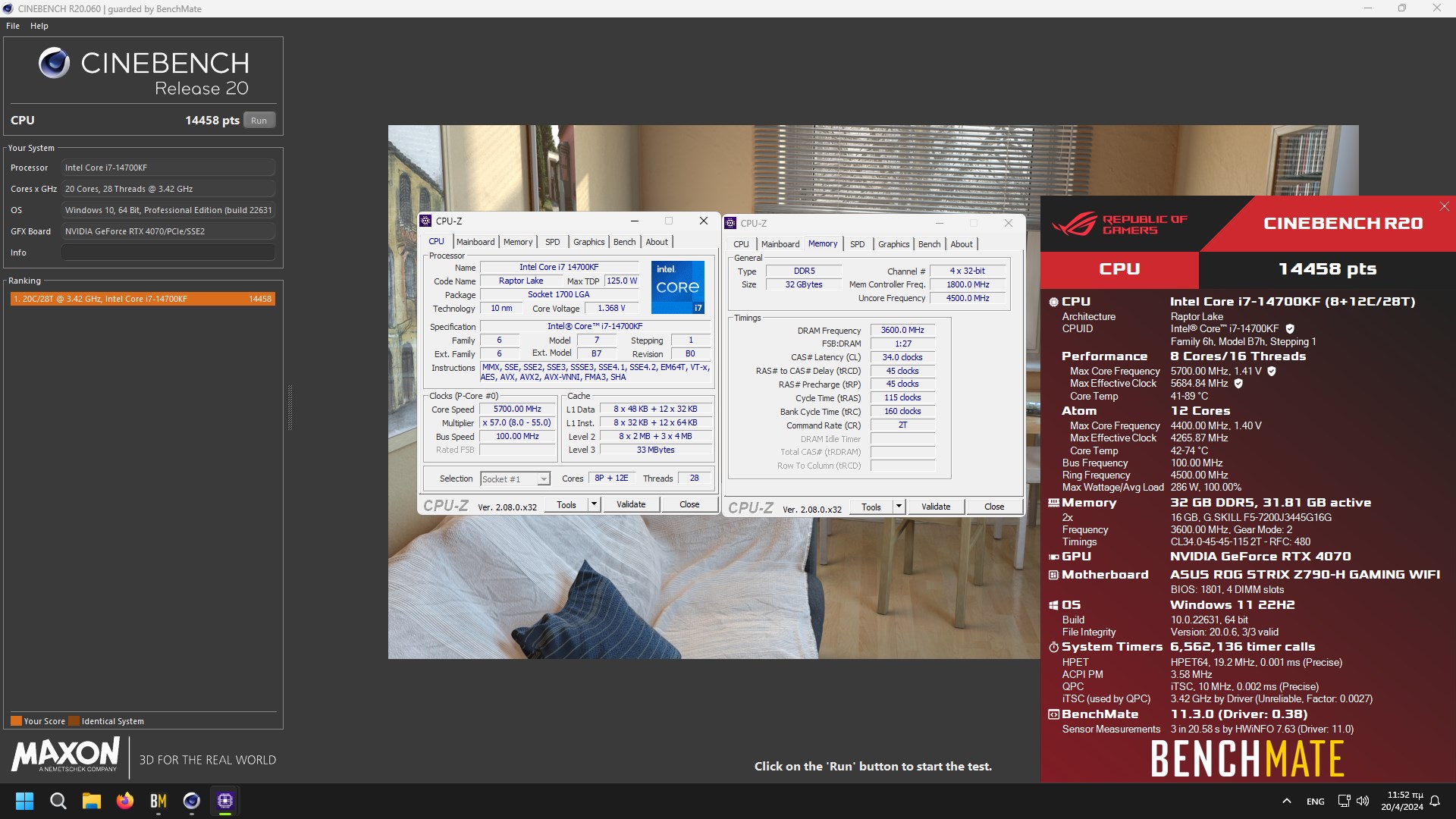
Task: Click the Cinebench panel resize grip handle
Action: (290, 408)
